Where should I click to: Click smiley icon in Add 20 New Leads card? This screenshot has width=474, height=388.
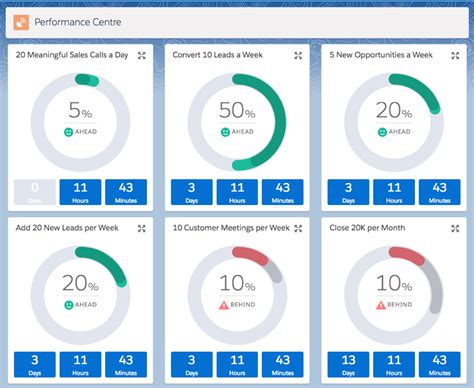coord(68,305)
